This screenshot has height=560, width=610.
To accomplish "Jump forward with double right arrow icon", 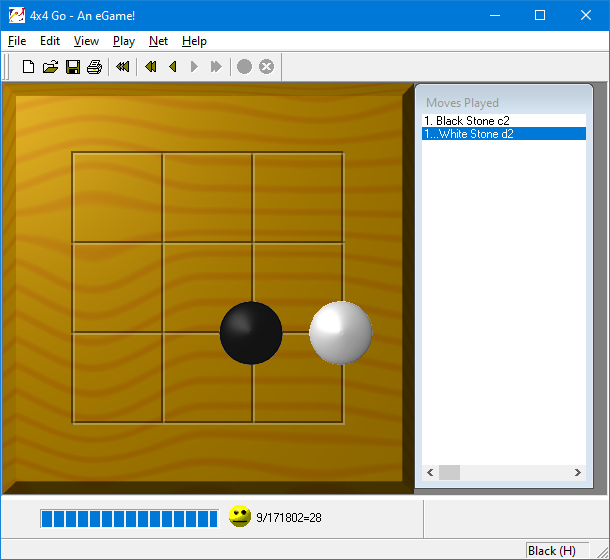I will 216,67.
